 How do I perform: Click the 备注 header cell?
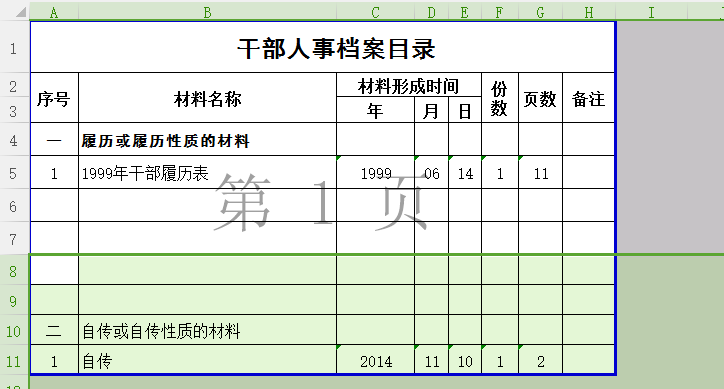click(x=588, y=98)
